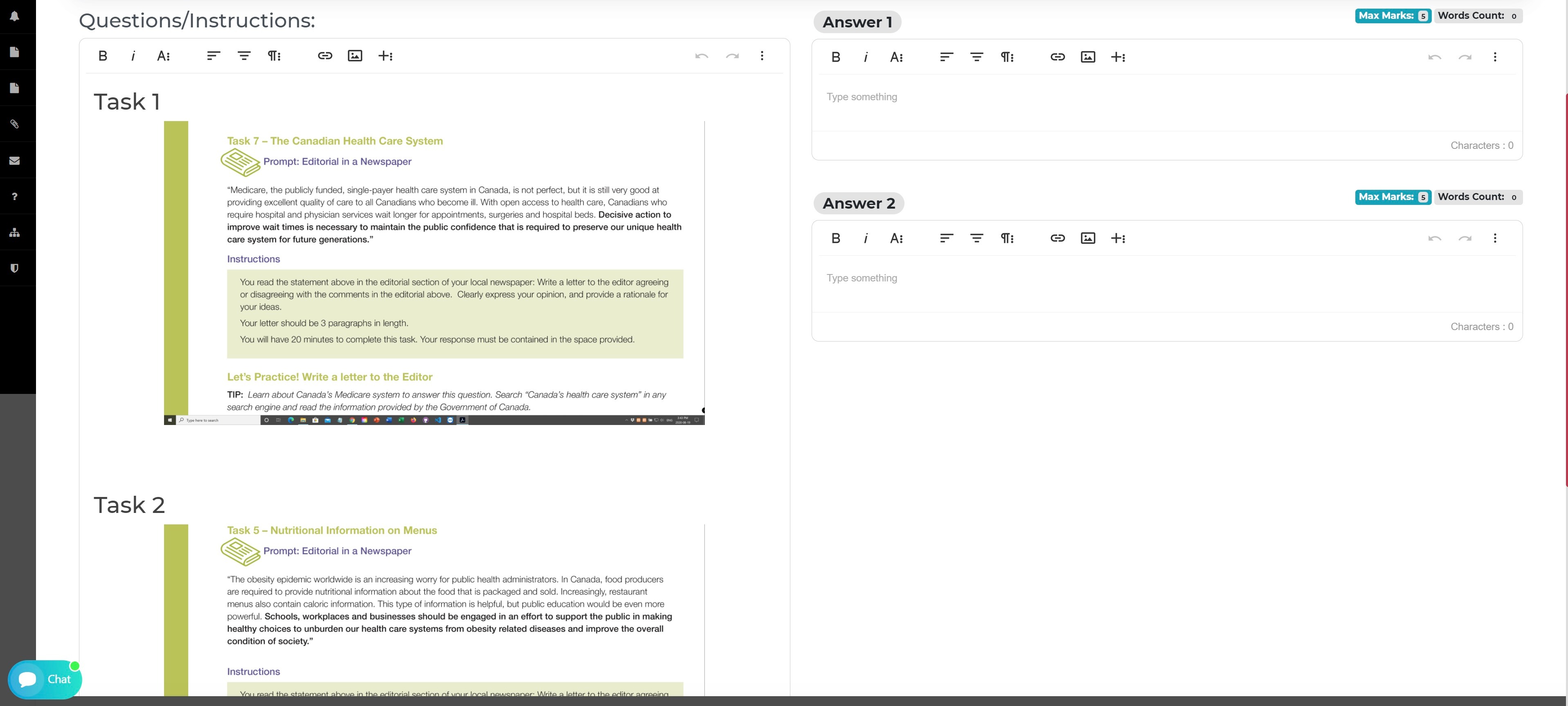Toggle bold formatting in Answer 1 toolbar
Viewport: 1568px width, 706px height.
click(836, 56)
